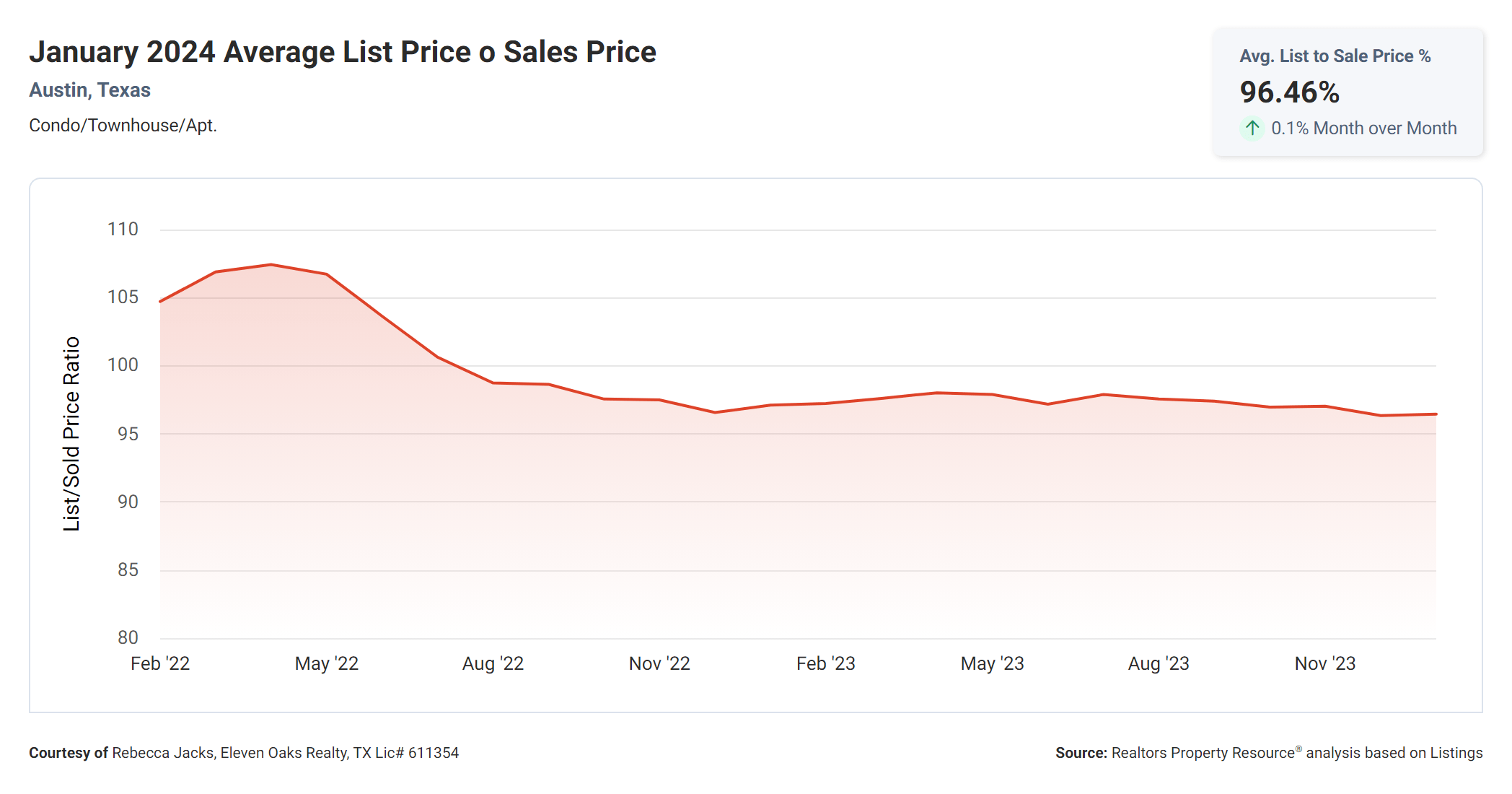Click the 'Source: Realtors Property Resource' attribution
This screenshot has width=1512, height=794.
click(x=1268, y=753)
